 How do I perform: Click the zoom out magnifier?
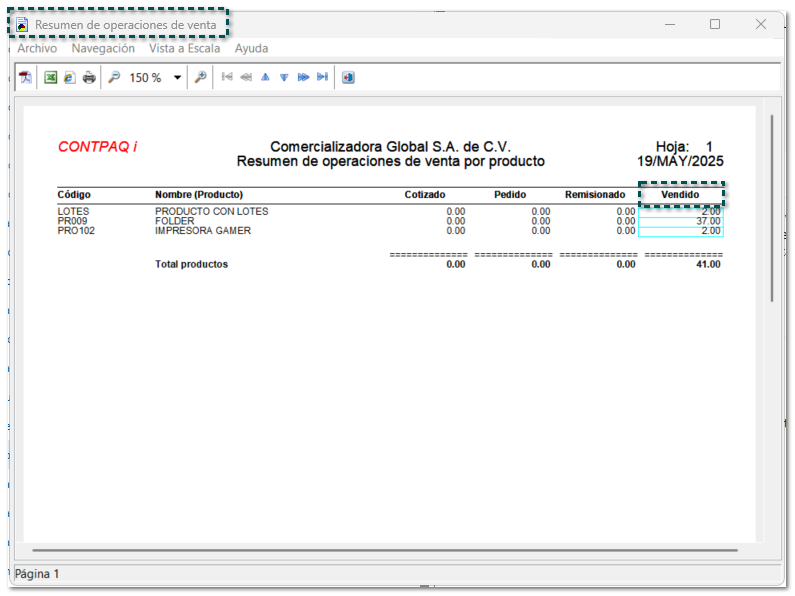(114, 77)
